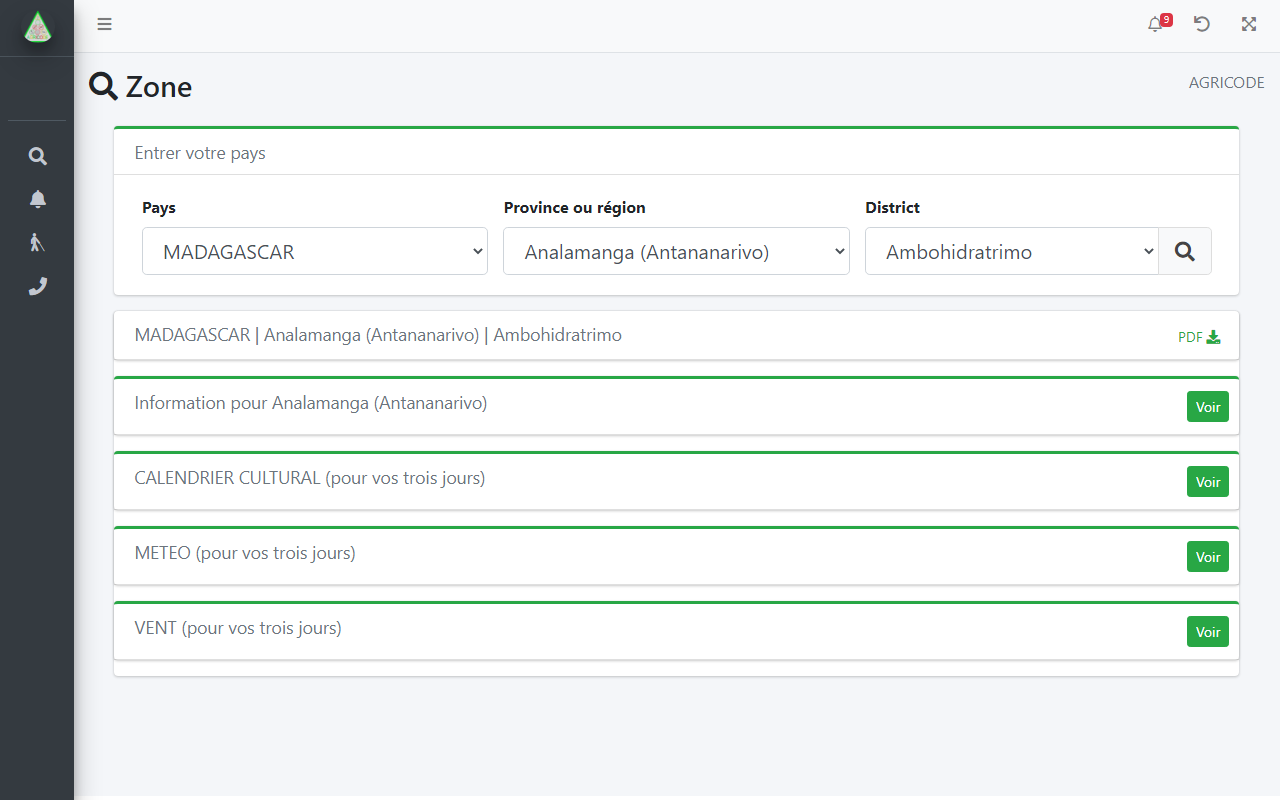Expand the Province ou région dropdown
The image size is (1280, 800).
[x=676, y=251]
